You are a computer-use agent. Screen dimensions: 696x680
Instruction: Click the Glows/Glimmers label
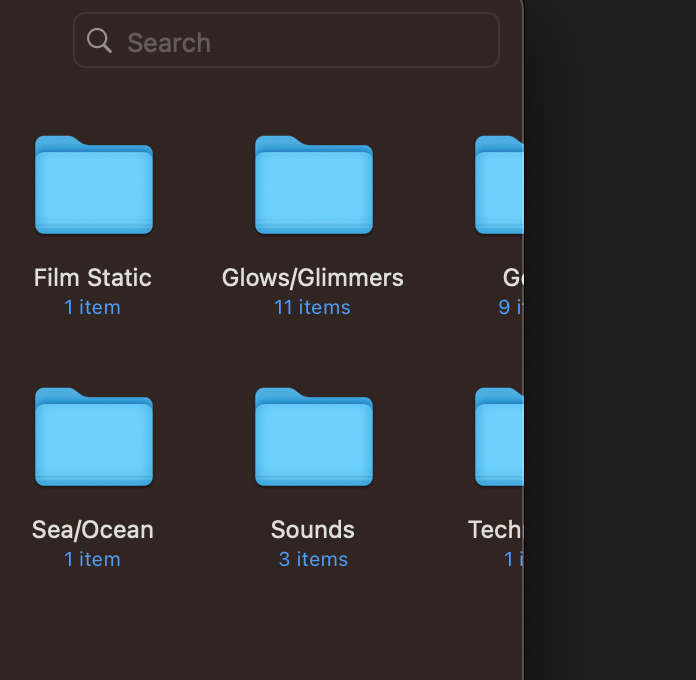[313, 278]
